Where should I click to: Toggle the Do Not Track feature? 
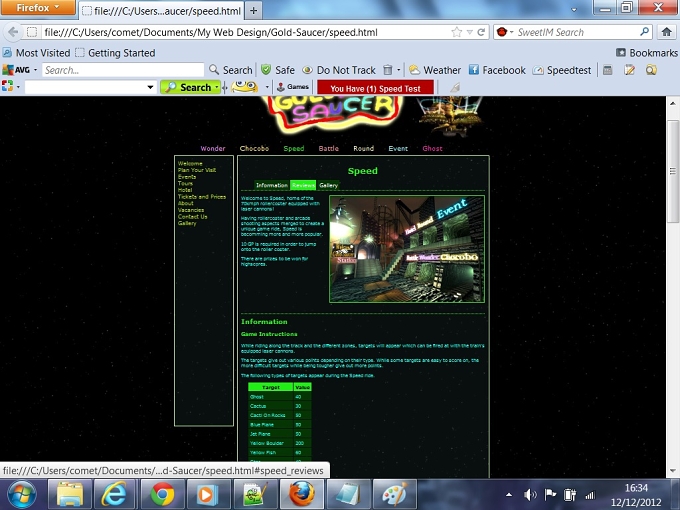tap(339, 70)
